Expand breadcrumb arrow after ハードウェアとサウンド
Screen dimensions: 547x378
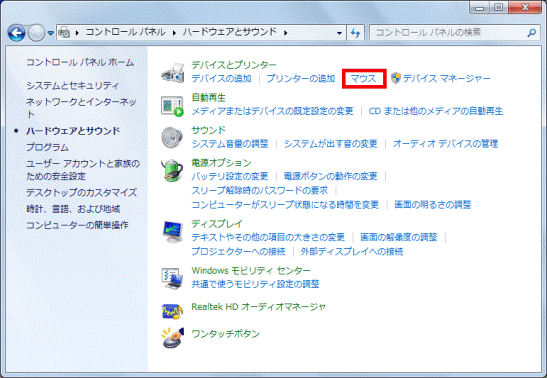tap(286, 33)
